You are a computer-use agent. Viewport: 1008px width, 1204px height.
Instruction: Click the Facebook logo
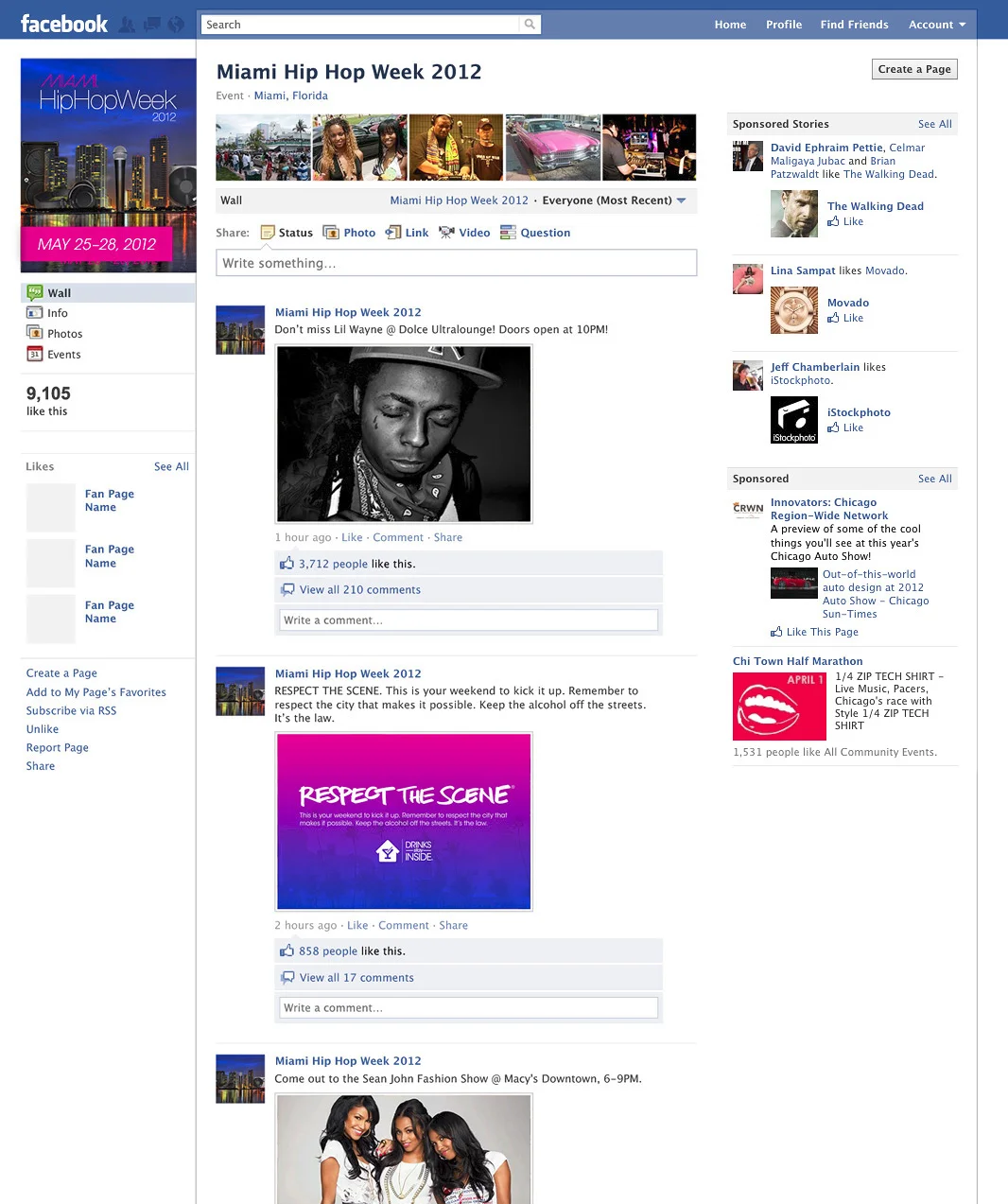point(64,24)
